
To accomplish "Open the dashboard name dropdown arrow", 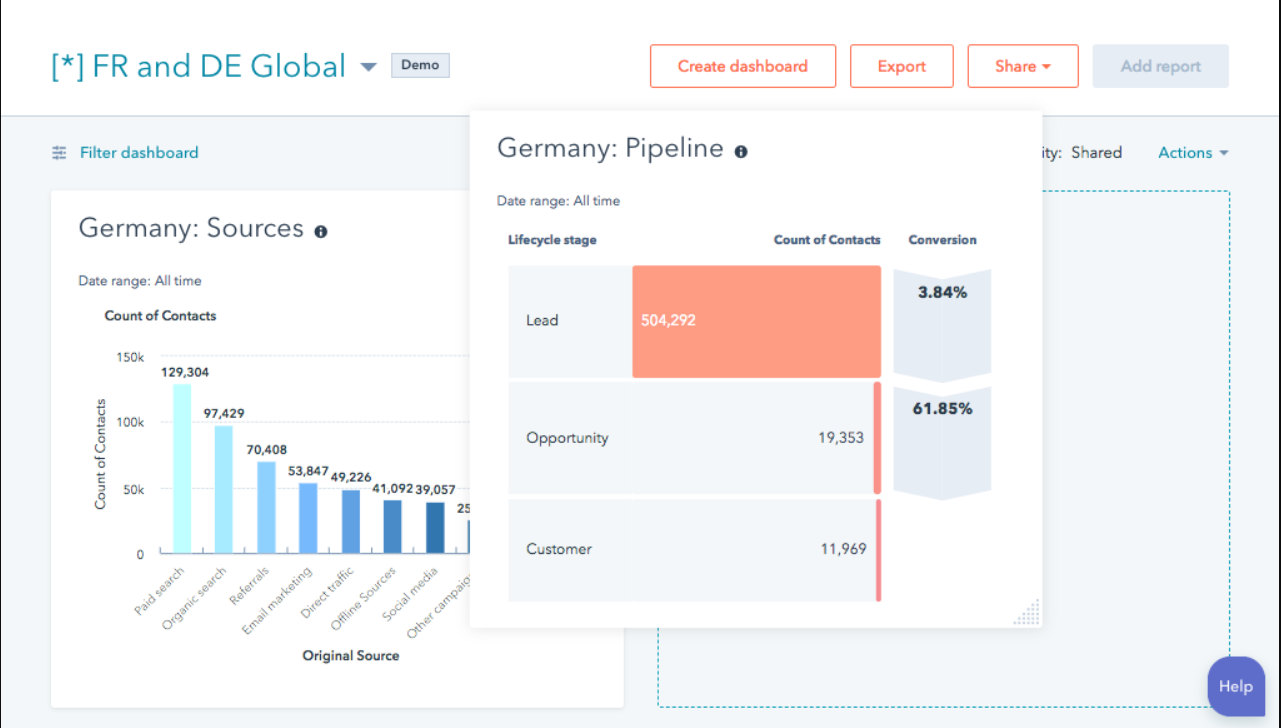I will pos(368,66).
